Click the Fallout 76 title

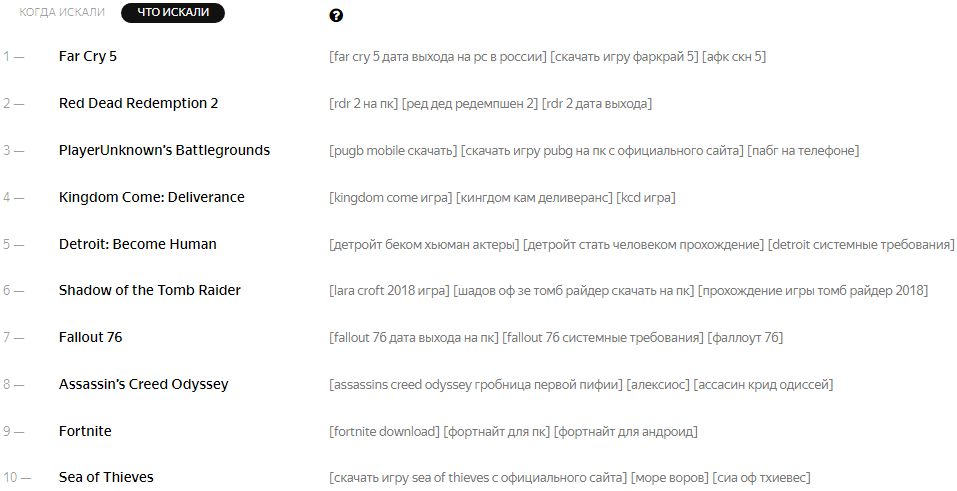[90, 337]
